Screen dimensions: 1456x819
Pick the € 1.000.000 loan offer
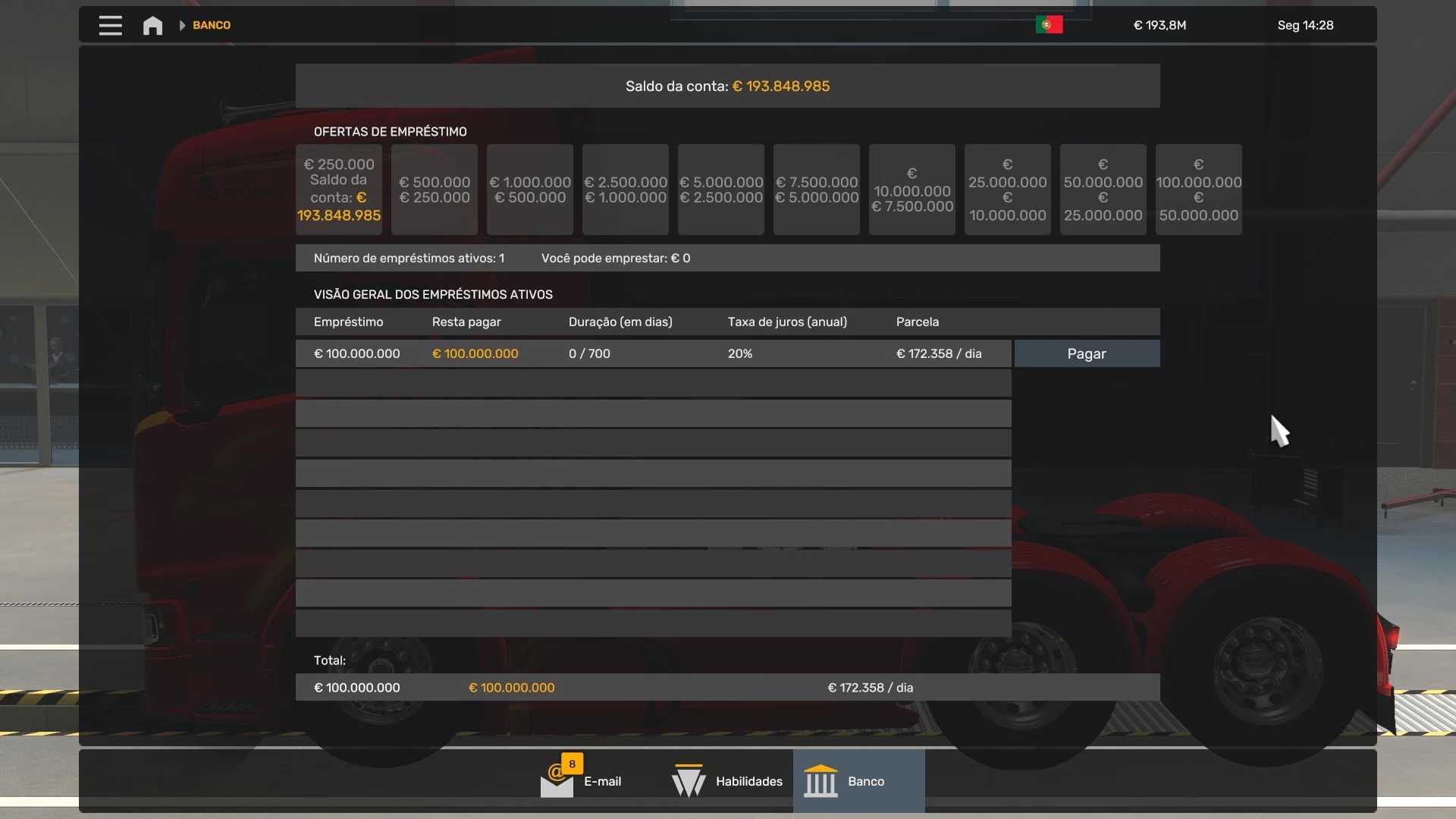click(x=530, y=190)
